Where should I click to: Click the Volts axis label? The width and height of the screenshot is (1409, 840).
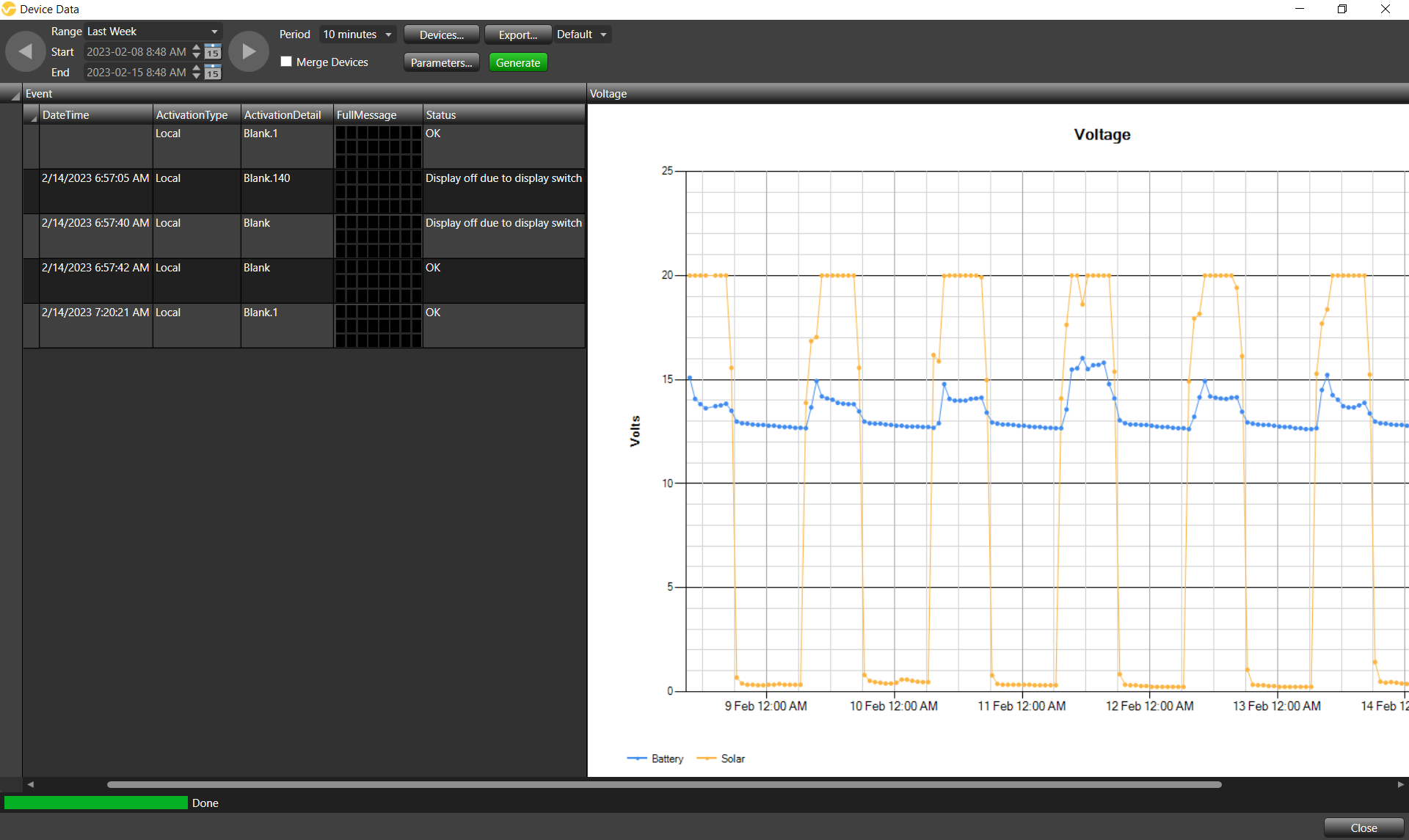coord(635,431)
